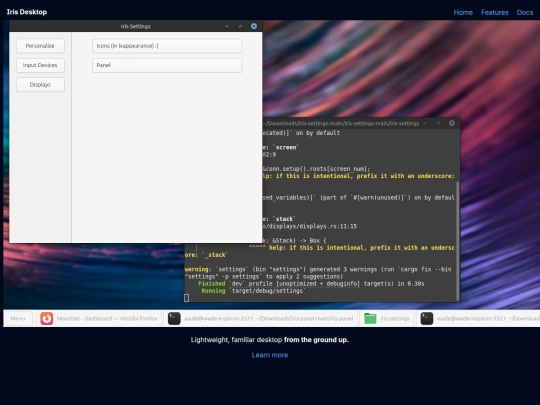
Task: Select Displays in Iris Settings sidebar
Action: (40, 84)
